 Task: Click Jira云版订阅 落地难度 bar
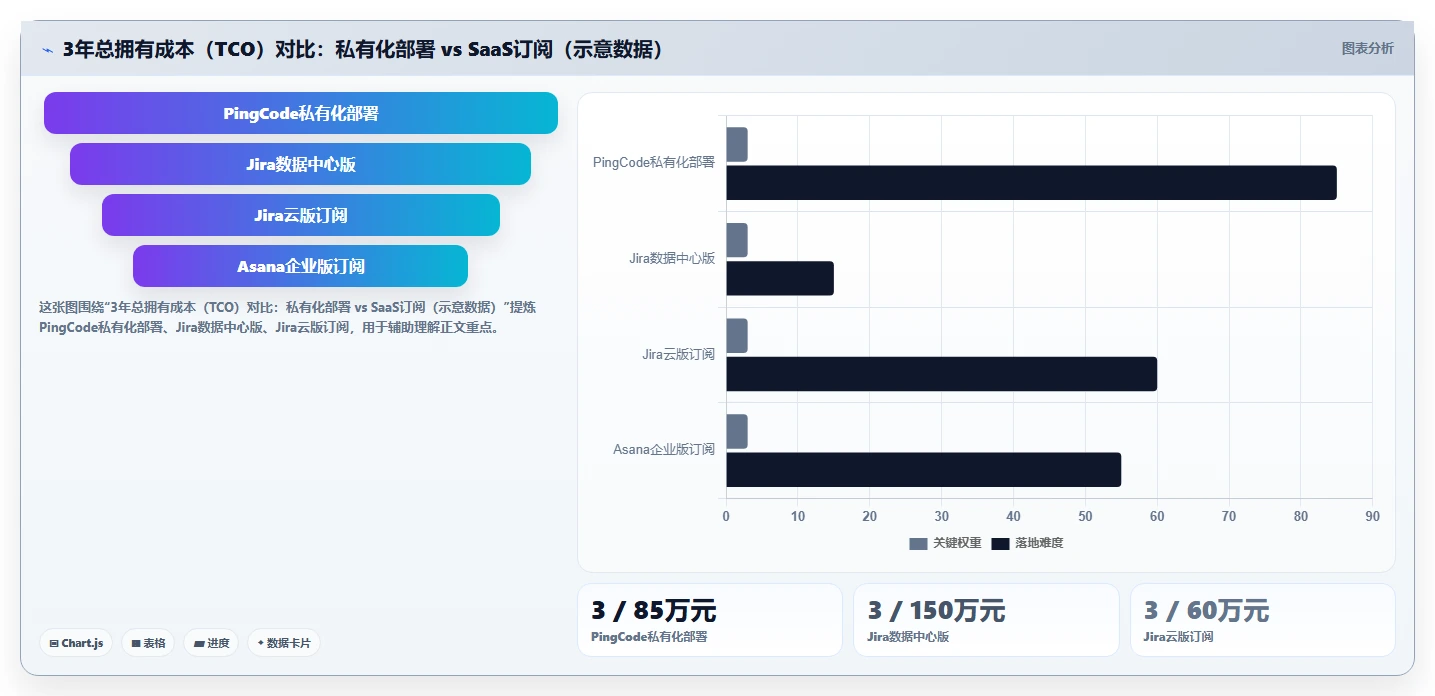click(x=941, y=374)
